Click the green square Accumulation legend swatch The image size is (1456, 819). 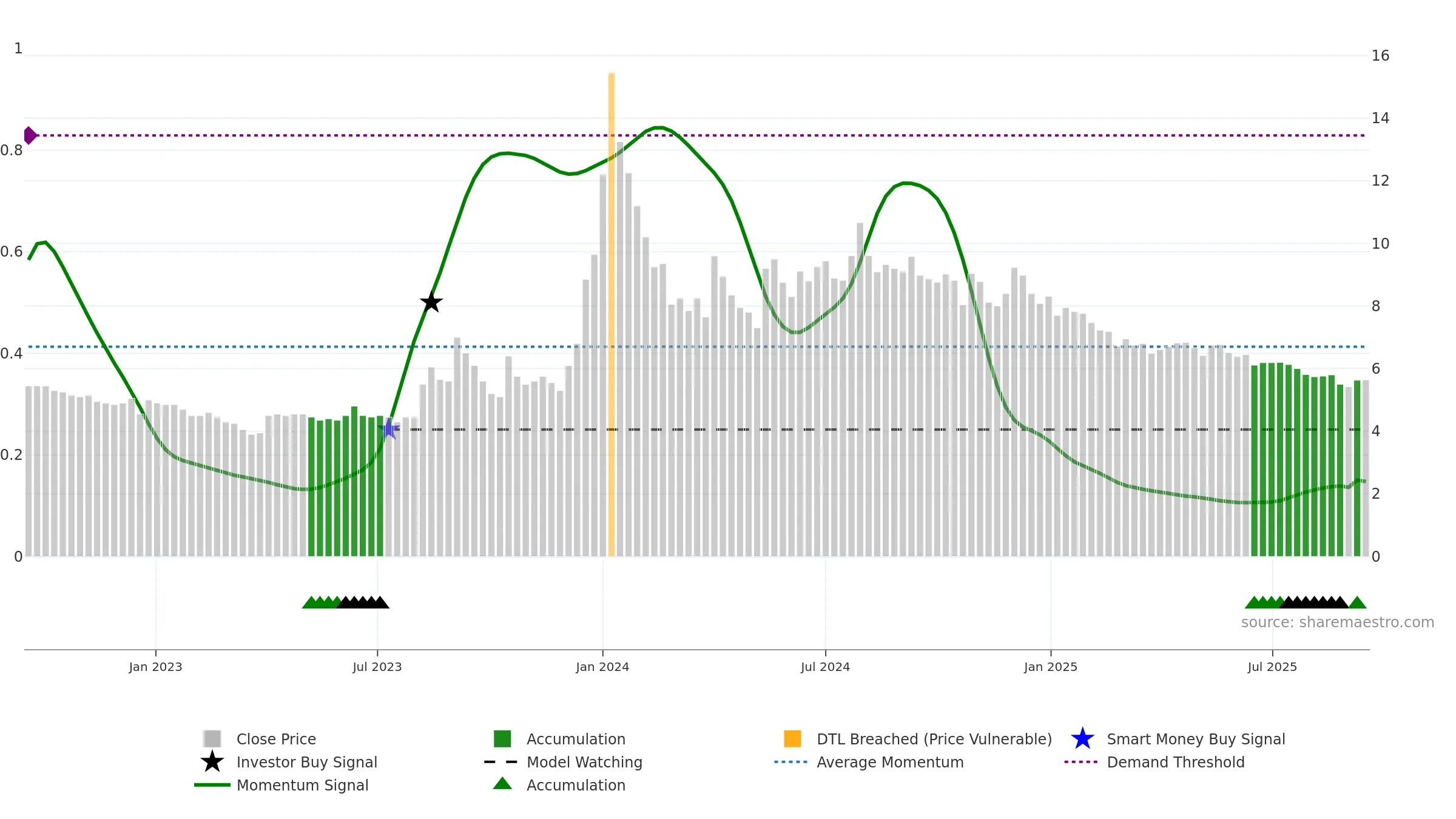(x=502, y=738)
